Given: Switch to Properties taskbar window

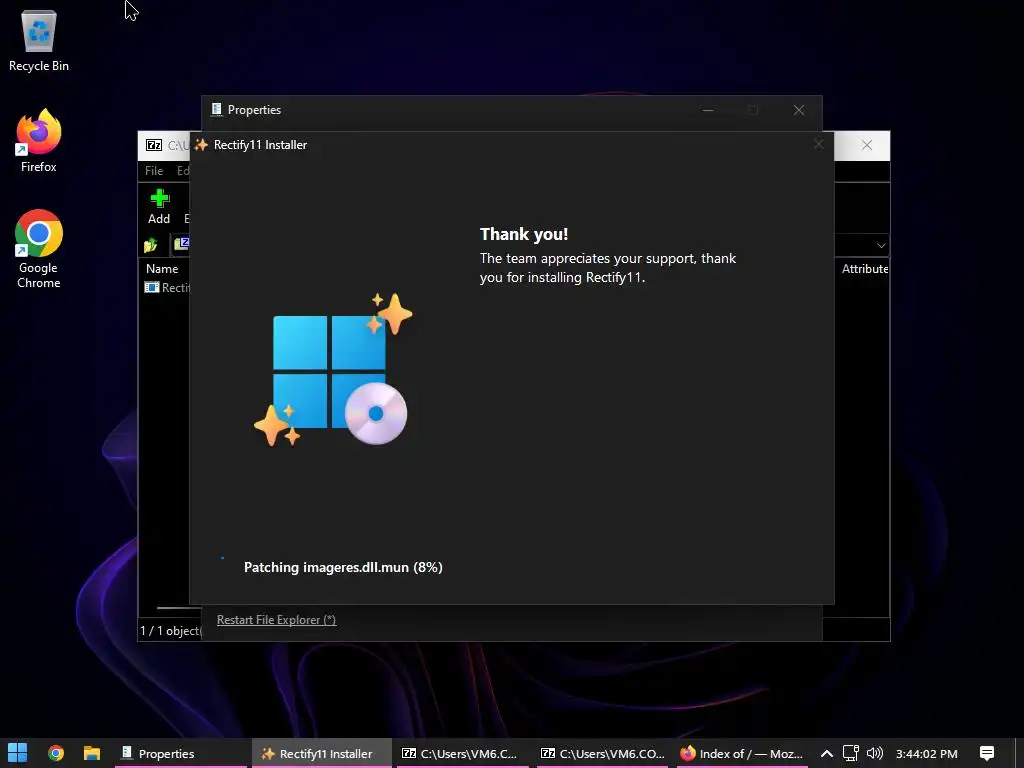Looking at the screenshot, I should coord(181,753).
